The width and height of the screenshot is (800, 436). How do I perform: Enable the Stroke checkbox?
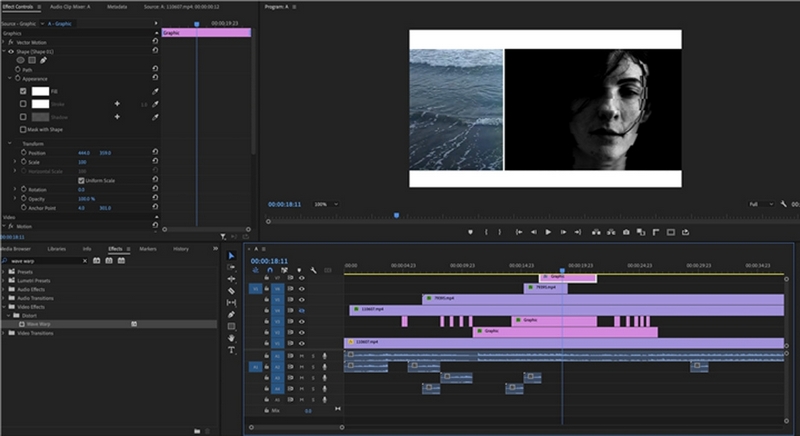click(x=23, y=104)
